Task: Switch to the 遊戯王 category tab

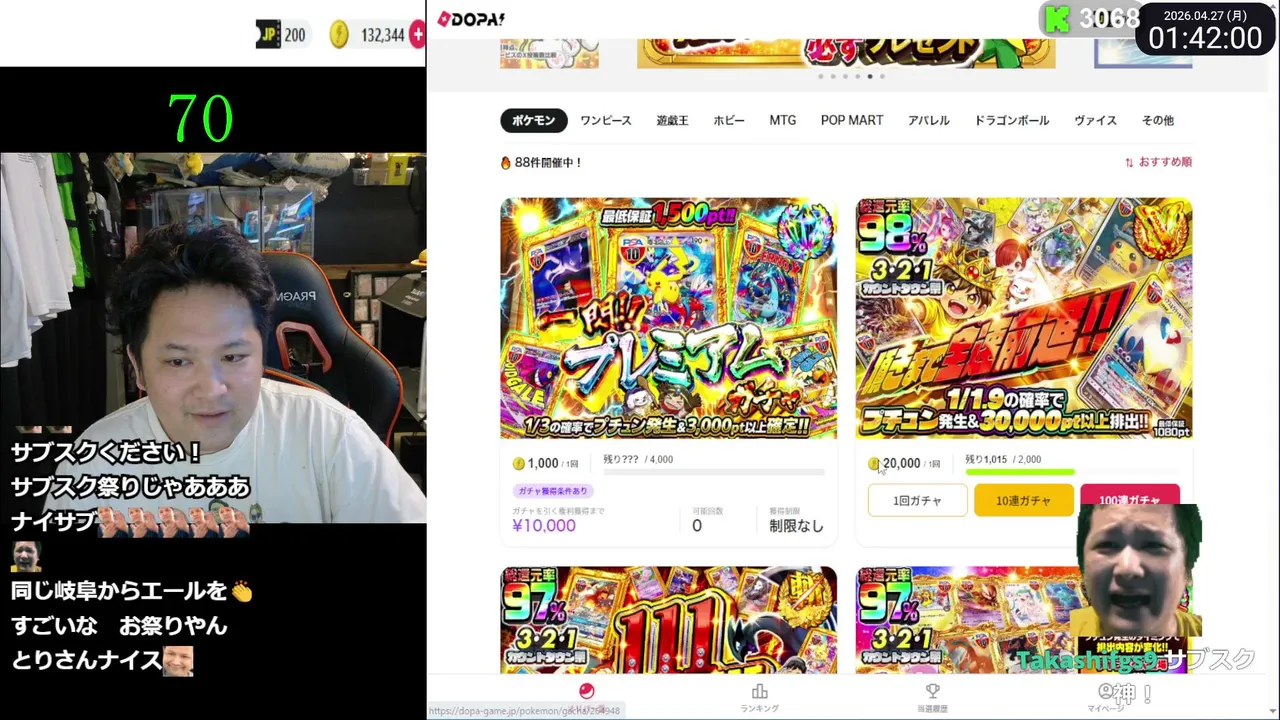Action: pos(672,120)
